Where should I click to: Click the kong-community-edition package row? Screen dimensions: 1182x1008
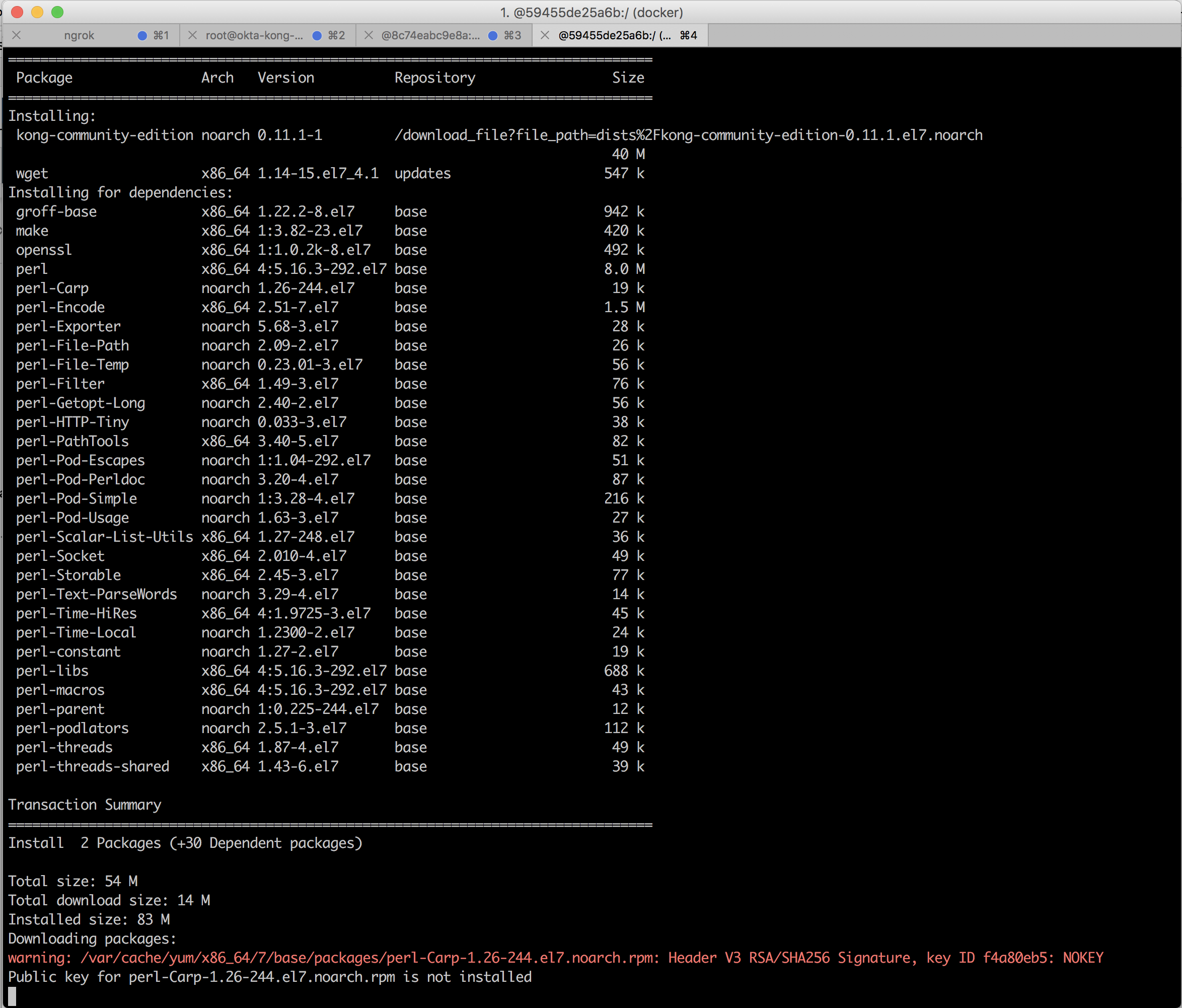tap(104, 135)
